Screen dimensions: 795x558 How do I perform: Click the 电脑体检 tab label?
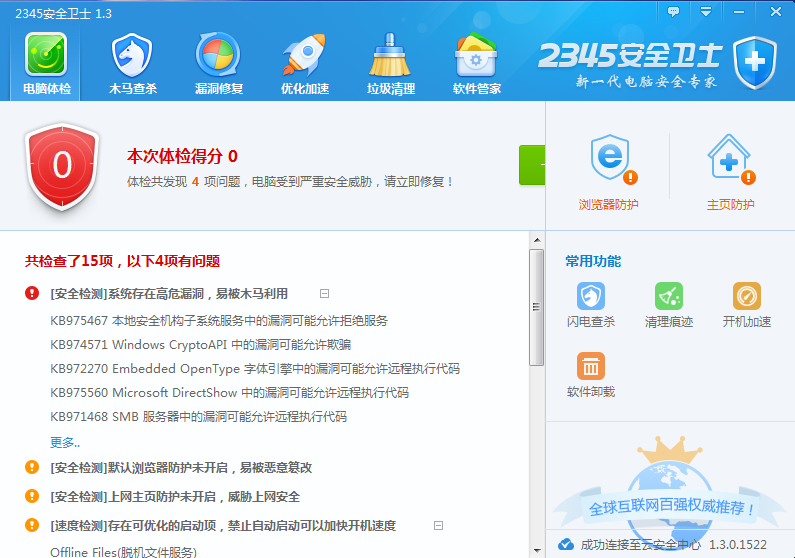[x=47, y=89]
